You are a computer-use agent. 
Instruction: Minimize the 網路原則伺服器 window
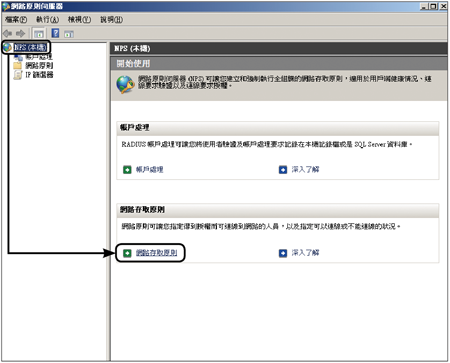tap(424, 6)
